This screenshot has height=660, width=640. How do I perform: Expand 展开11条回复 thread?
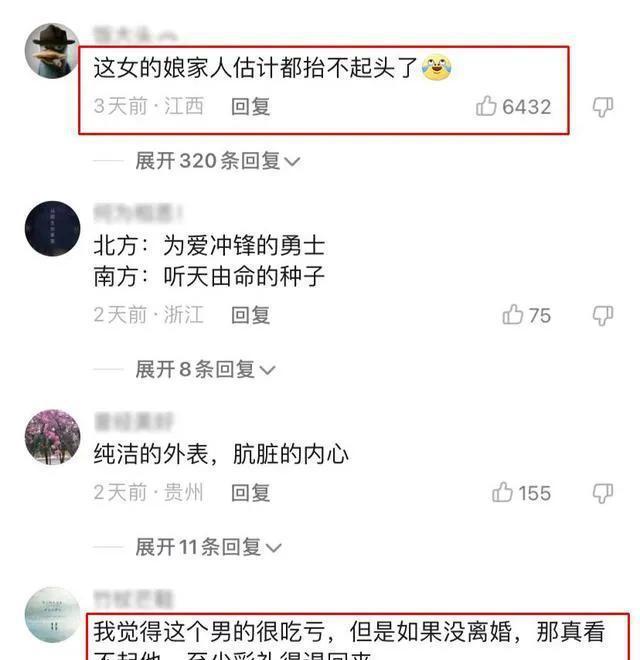click(x=208, y=547)
